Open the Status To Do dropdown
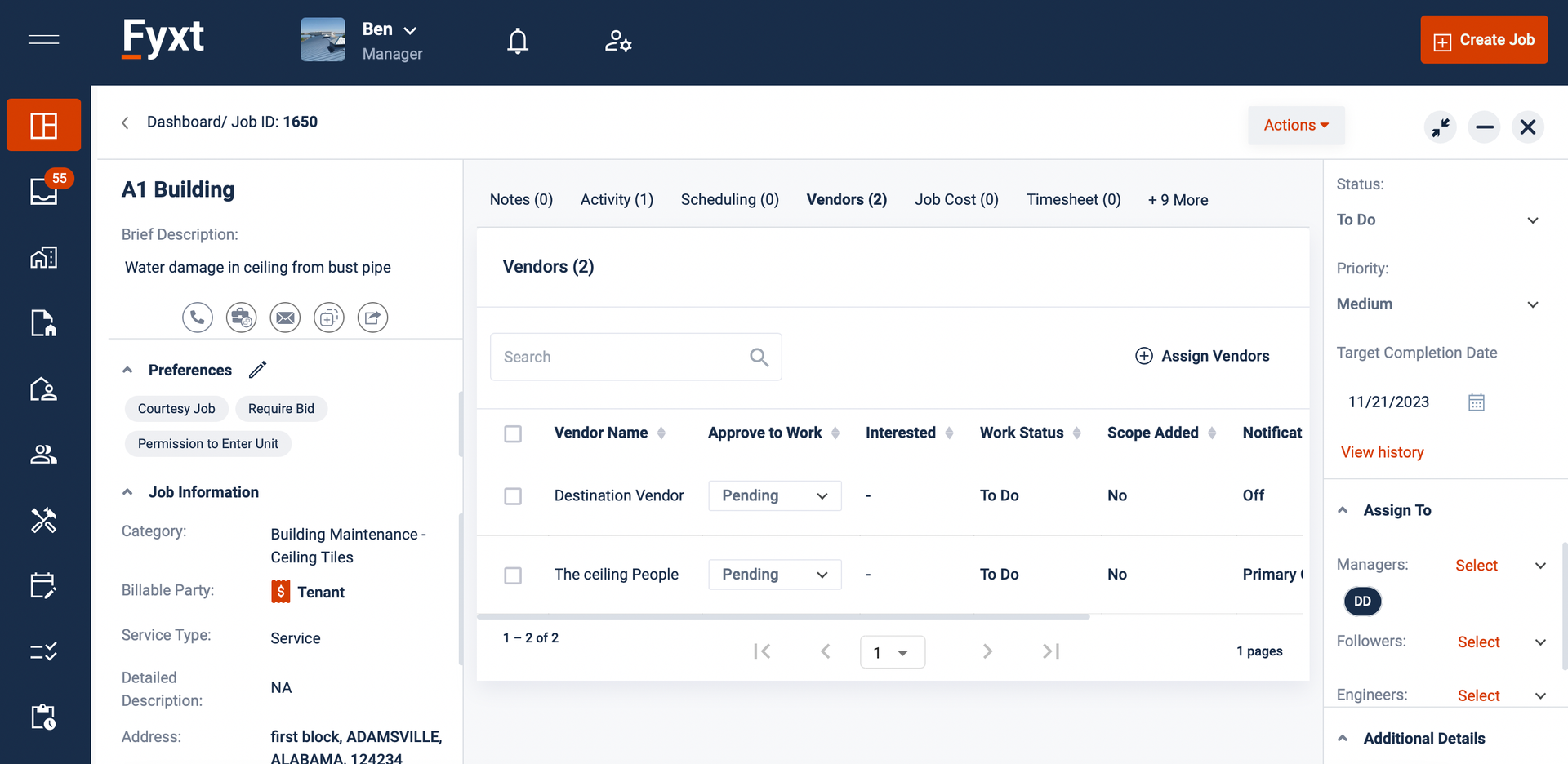The width and height of the screenshot is (1568, 764). [1437, 220]
